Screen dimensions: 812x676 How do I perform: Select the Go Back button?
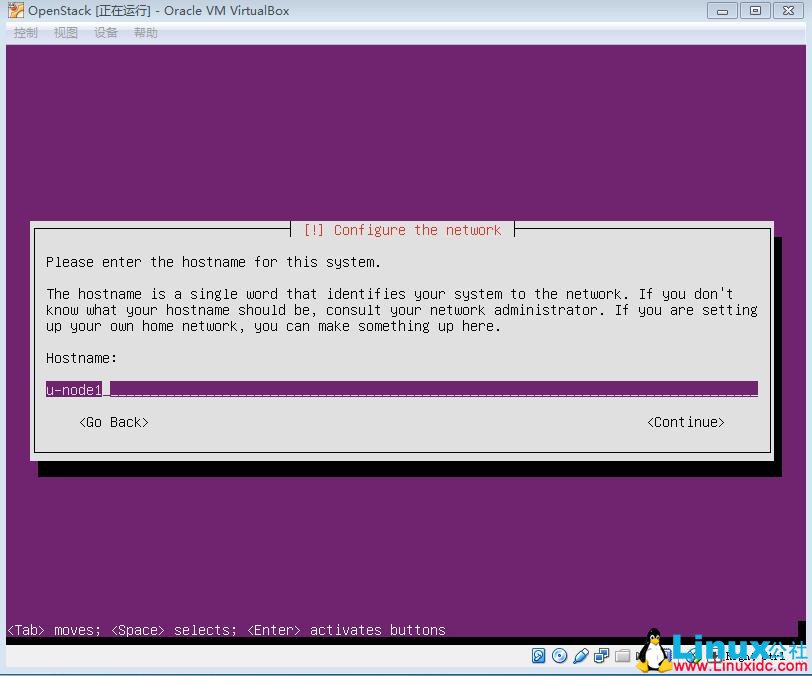pos(113,422)
